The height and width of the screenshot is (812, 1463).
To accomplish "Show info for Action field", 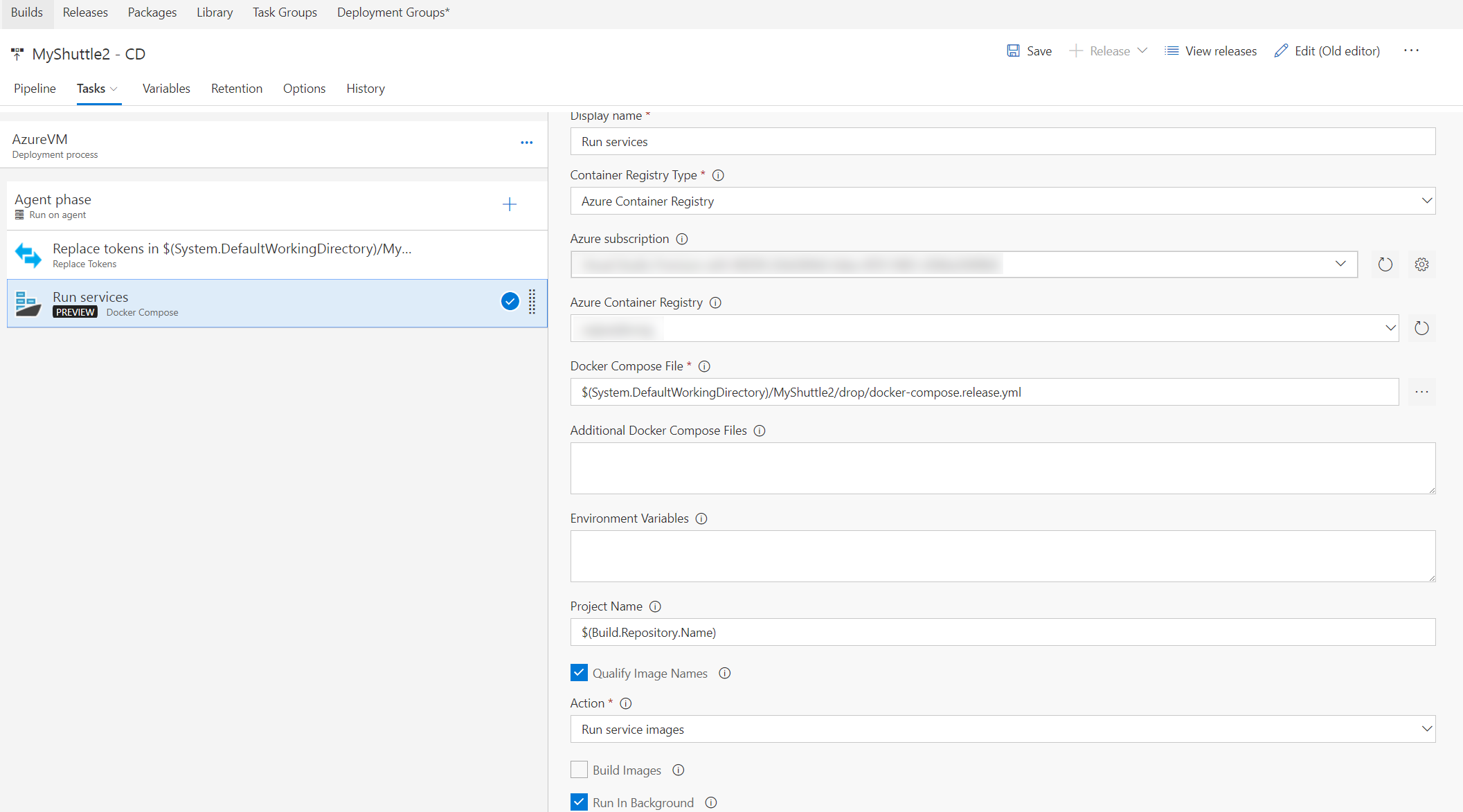I will [626, 703].
